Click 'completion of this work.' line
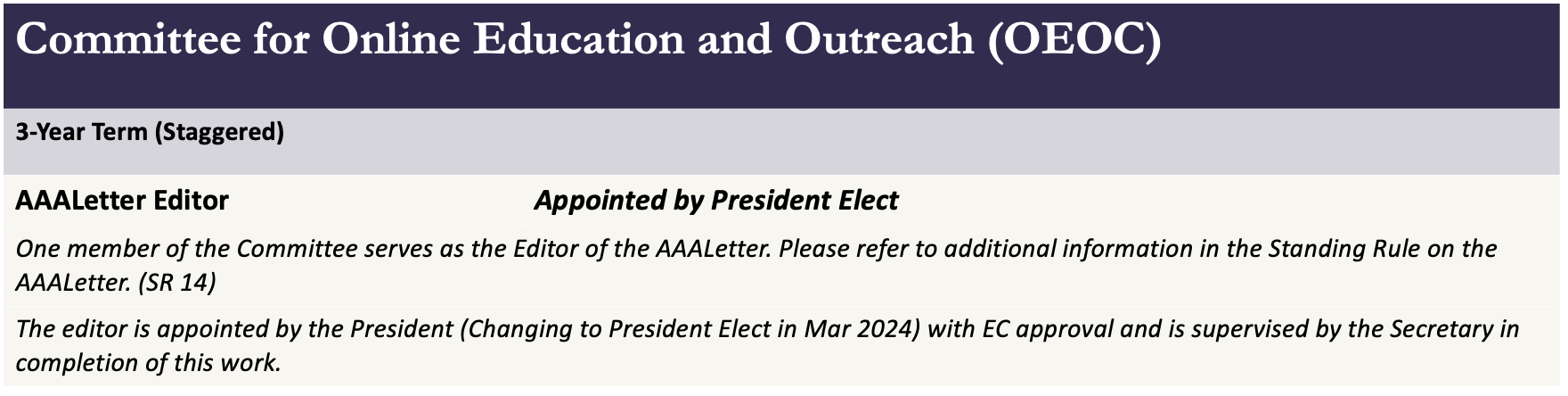The image size is (1568, 396). pyautogui.click(x=148, y=363)
